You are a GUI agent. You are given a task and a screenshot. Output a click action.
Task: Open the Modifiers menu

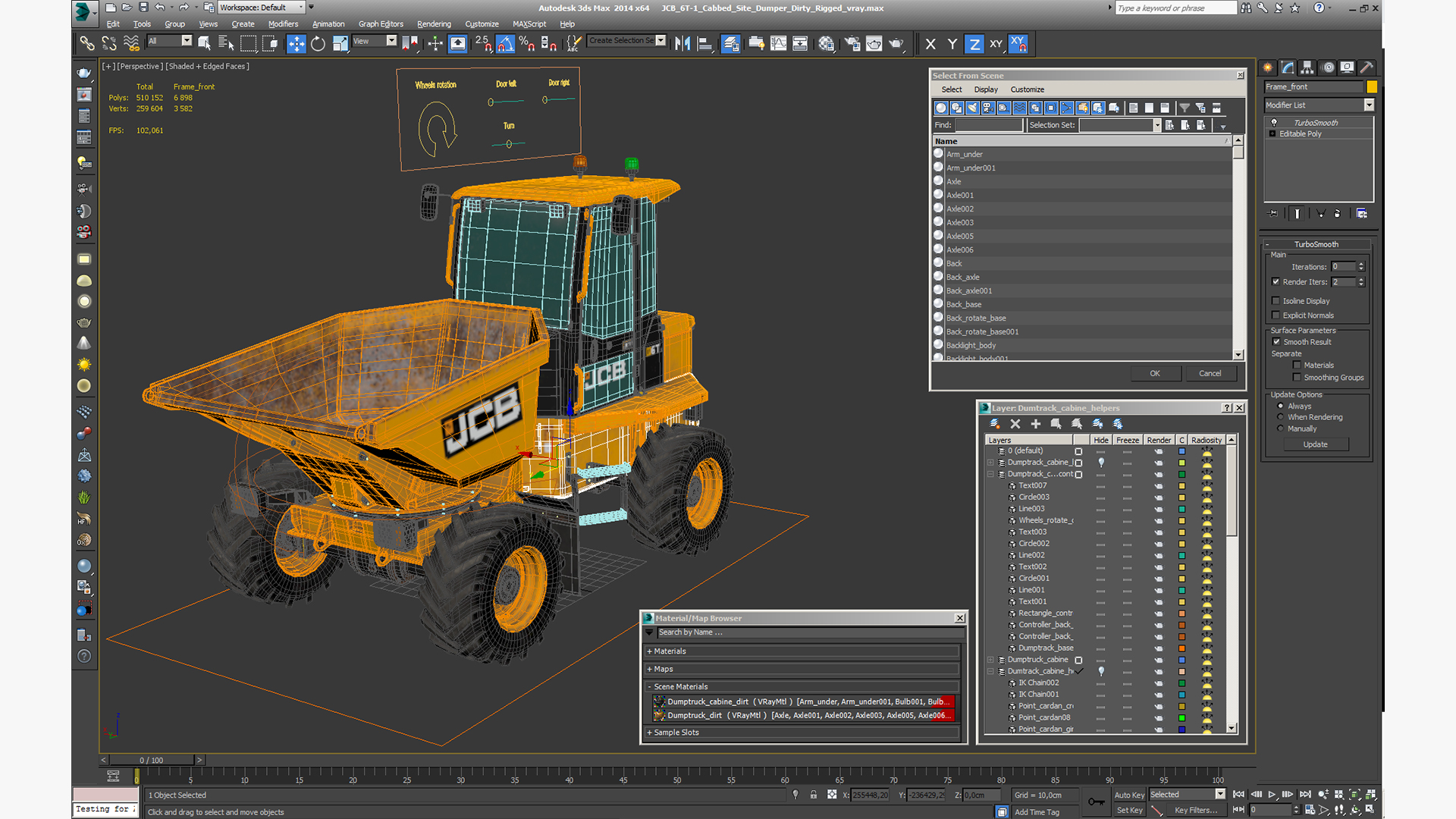(x=283, y=24)
